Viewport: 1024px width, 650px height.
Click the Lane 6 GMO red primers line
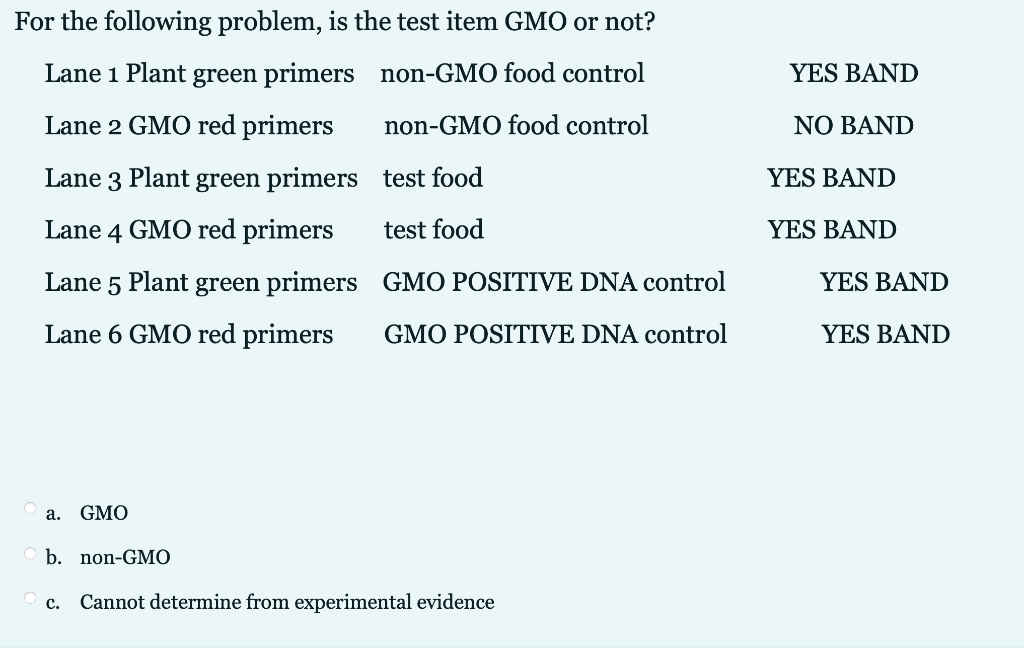[x=188, y=334]
